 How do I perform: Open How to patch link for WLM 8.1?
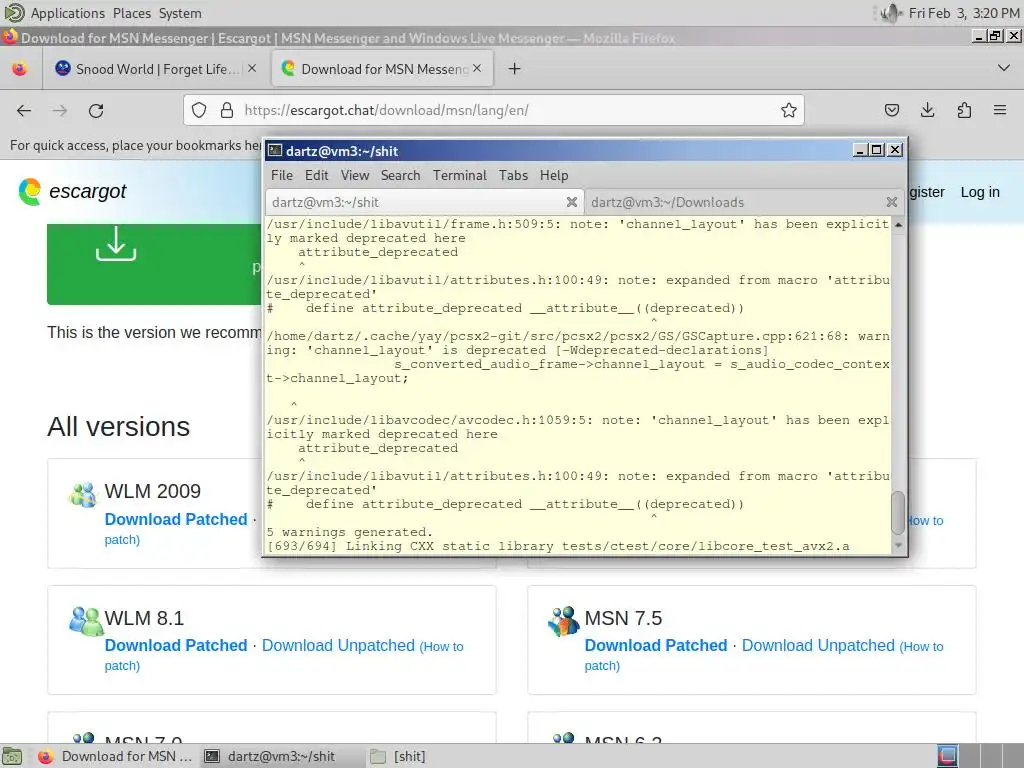click(x=441, y=647)
